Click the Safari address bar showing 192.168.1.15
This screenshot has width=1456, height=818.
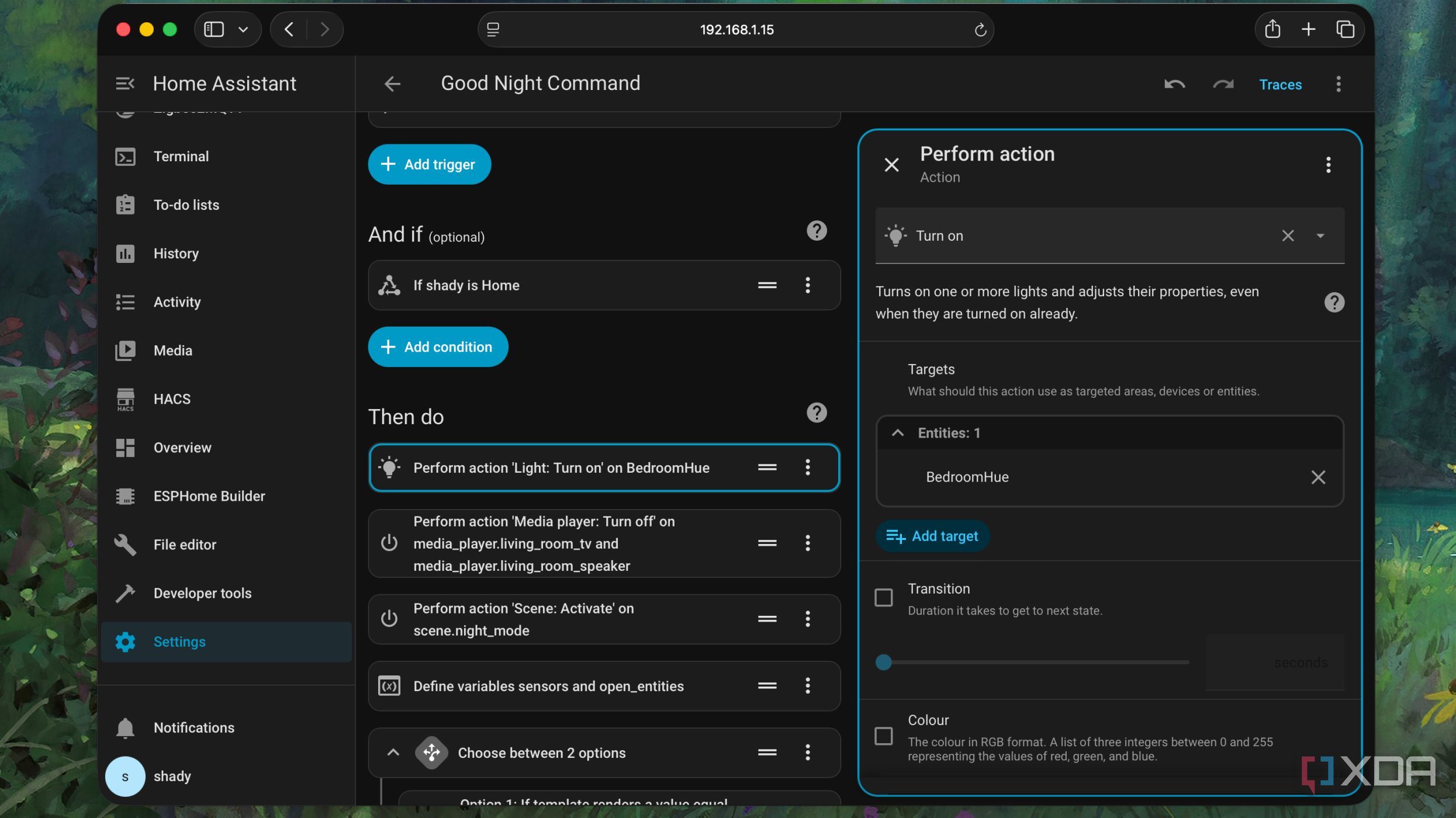click(736, 30)
